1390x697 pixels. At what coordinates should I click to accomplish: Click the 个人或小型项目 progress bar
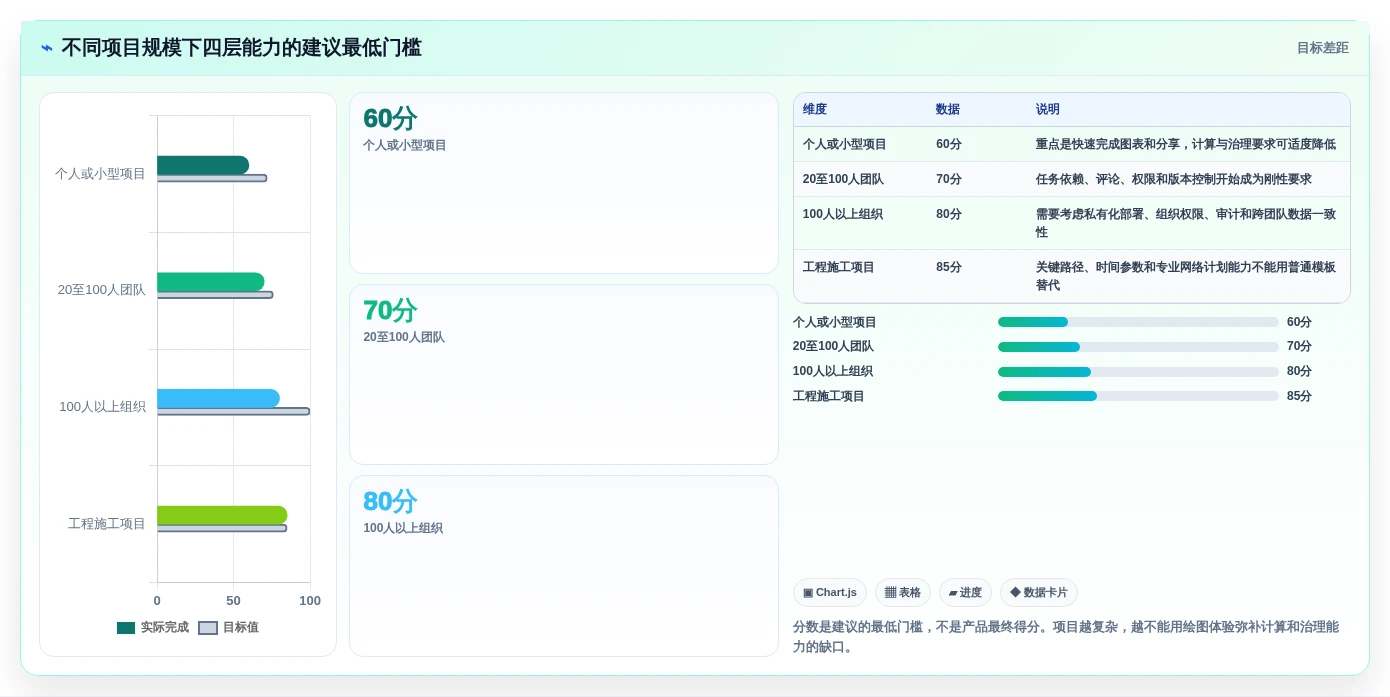(x=1138, y=322)
